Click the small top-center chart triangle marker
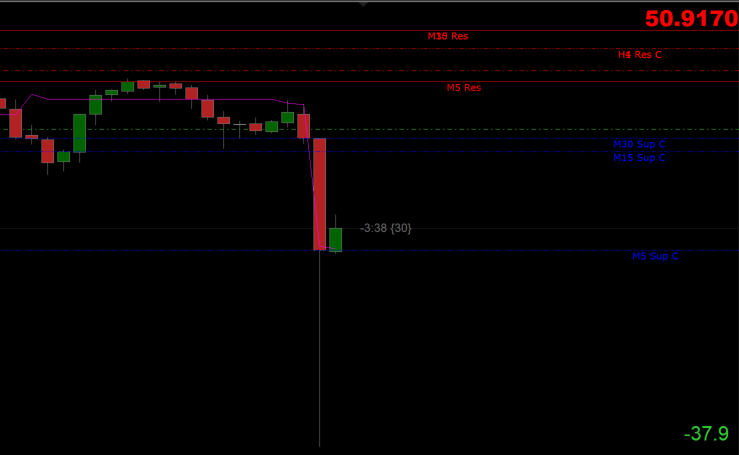Viewport: 739px width, 455px height. [363, 4]
